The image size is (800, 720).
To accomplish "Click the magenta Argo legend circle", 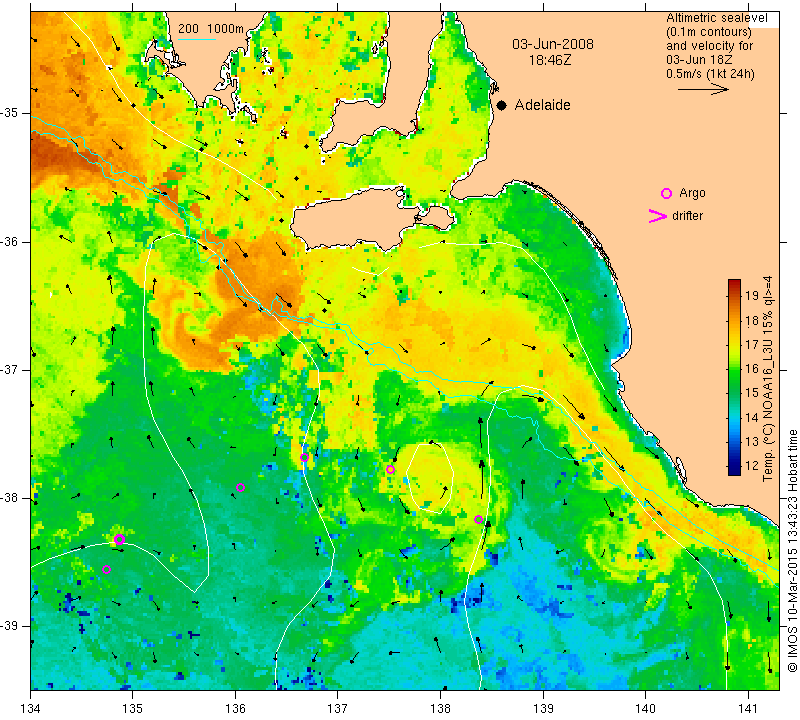I will 666,193.
